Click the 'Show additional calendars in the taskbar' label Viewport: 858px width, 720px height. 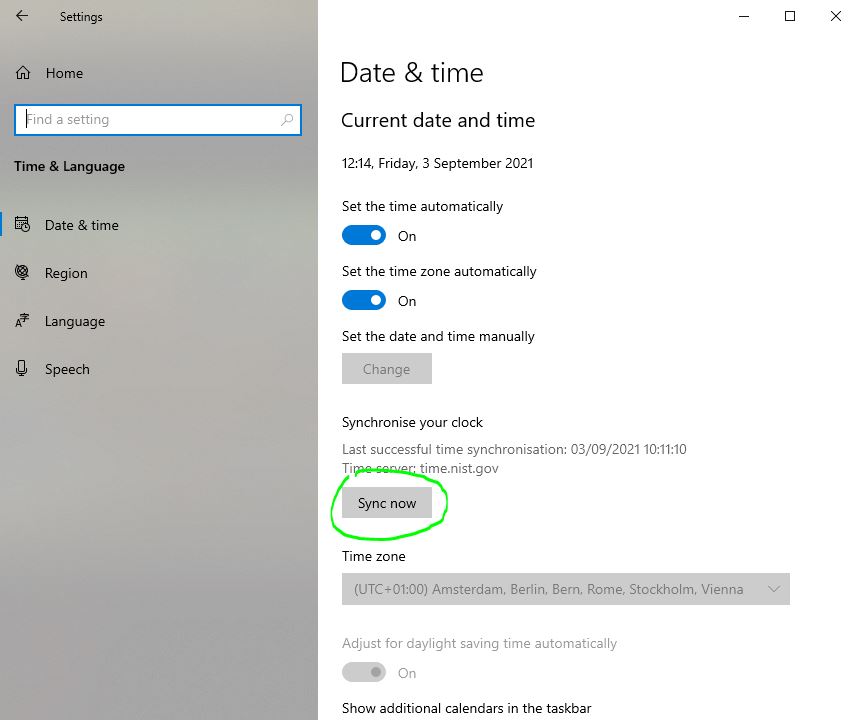[467, 709]
